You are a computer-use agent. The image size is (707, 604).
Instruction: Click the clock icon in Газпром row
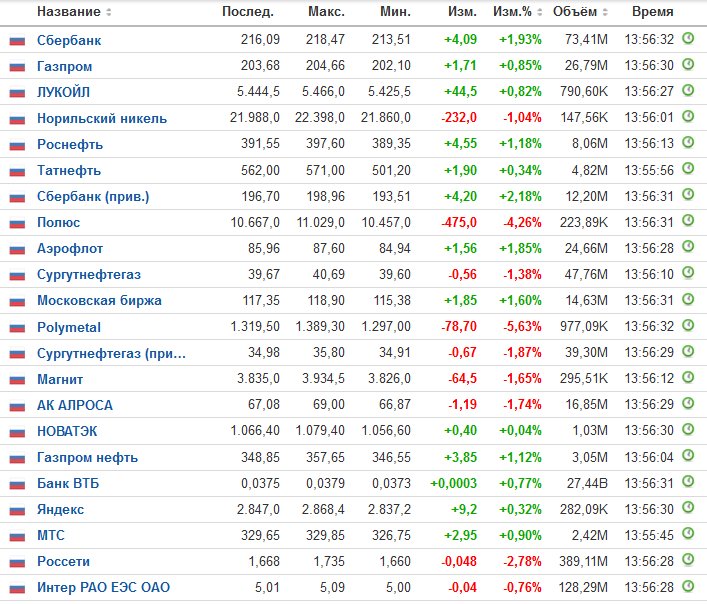688,65
